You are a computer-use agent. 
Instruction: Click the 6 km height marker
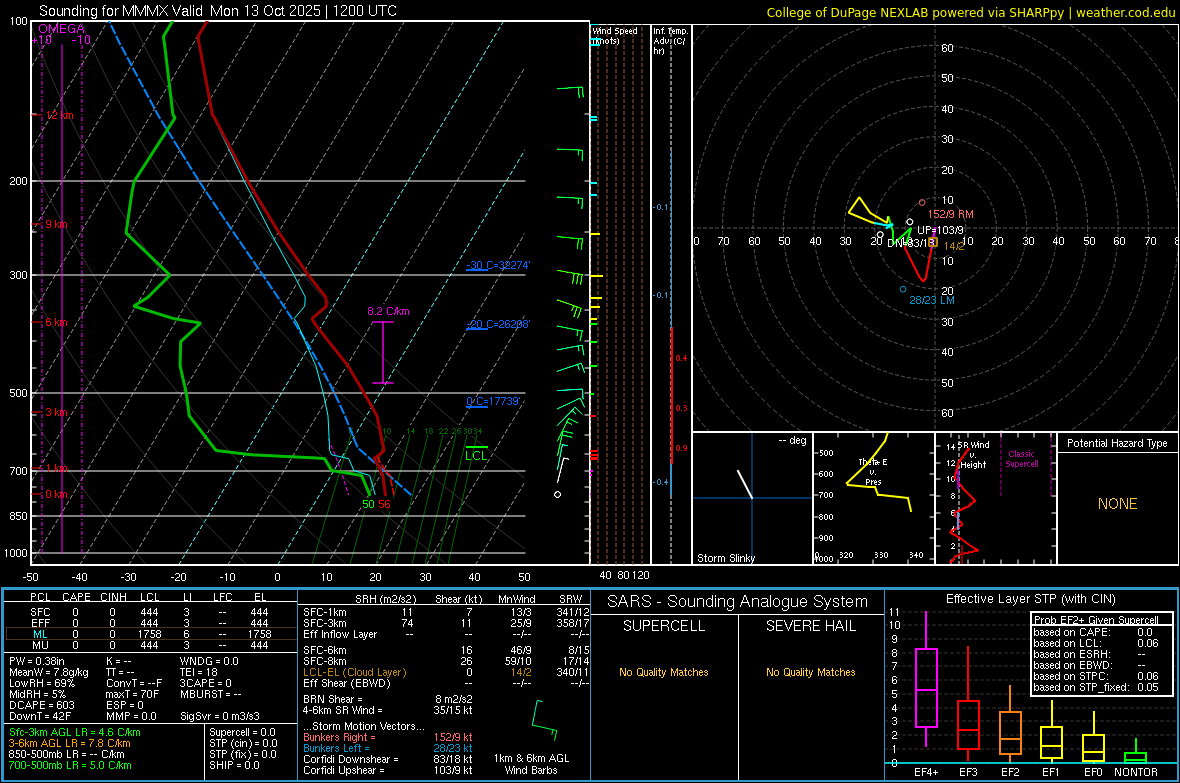pyautogui.click(x=56, y=322)
